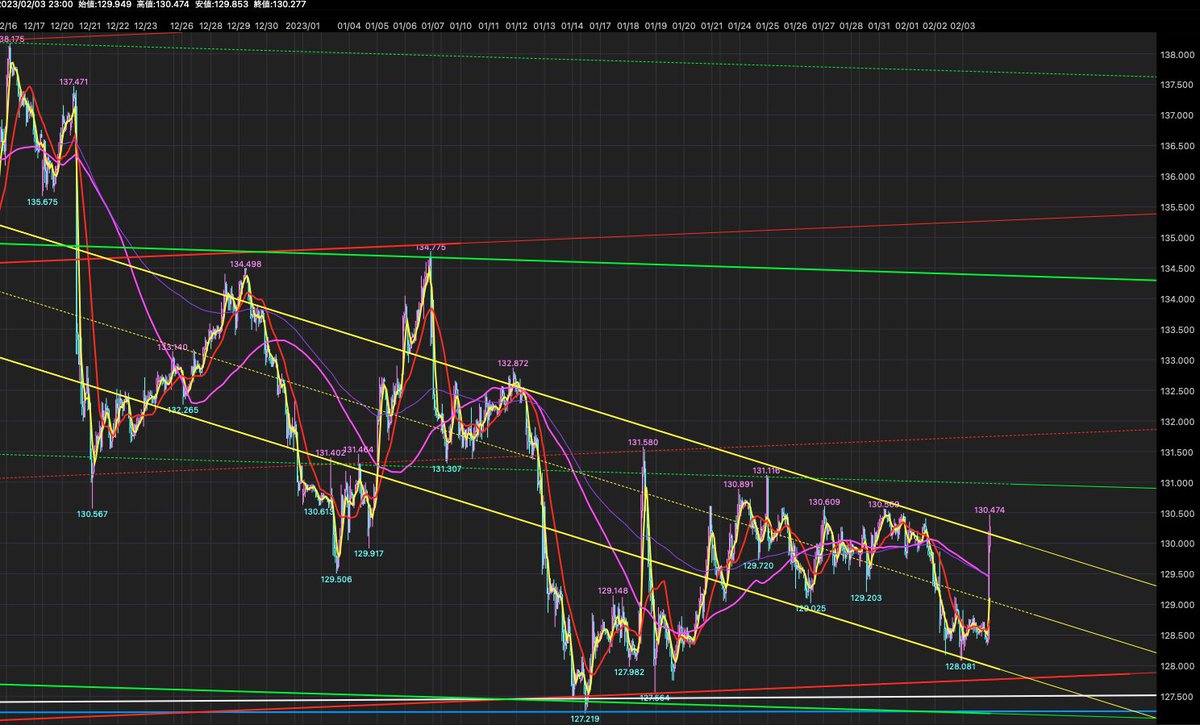
Task: Select the 安値:129.853 low price readout
Action: (222, 5)
